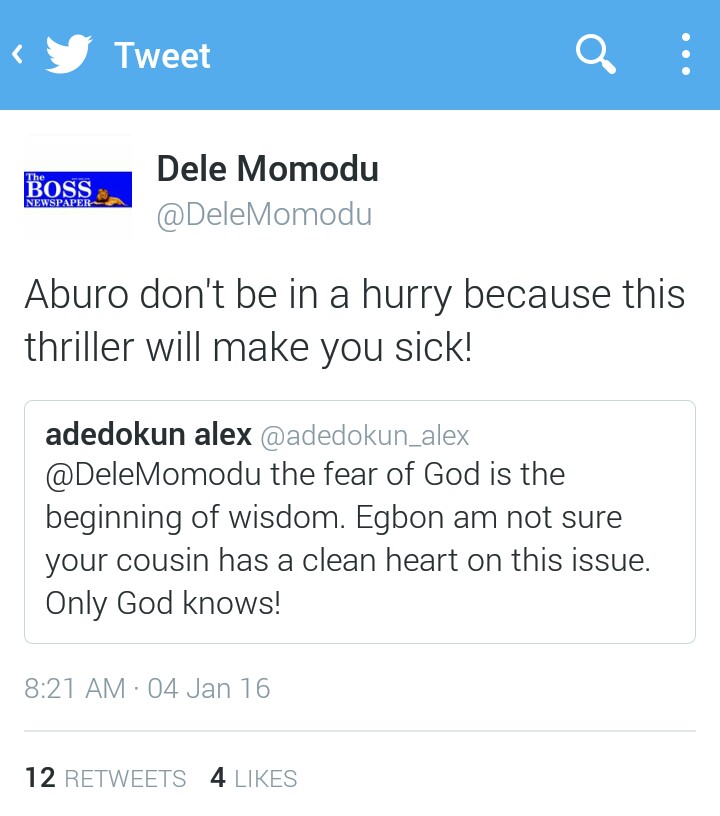Open the adedokun alex profile name
The image size is (720, 816).
pos(148,435)
